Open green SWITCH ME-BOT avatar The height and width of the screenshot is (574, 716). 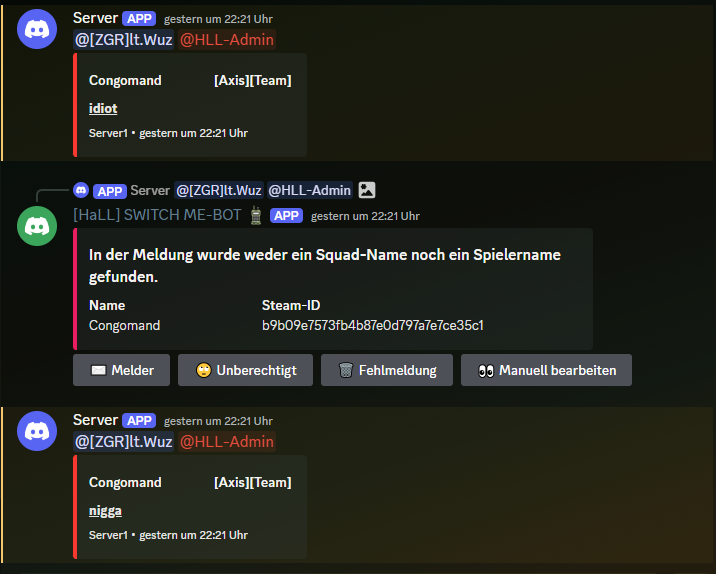37,226
